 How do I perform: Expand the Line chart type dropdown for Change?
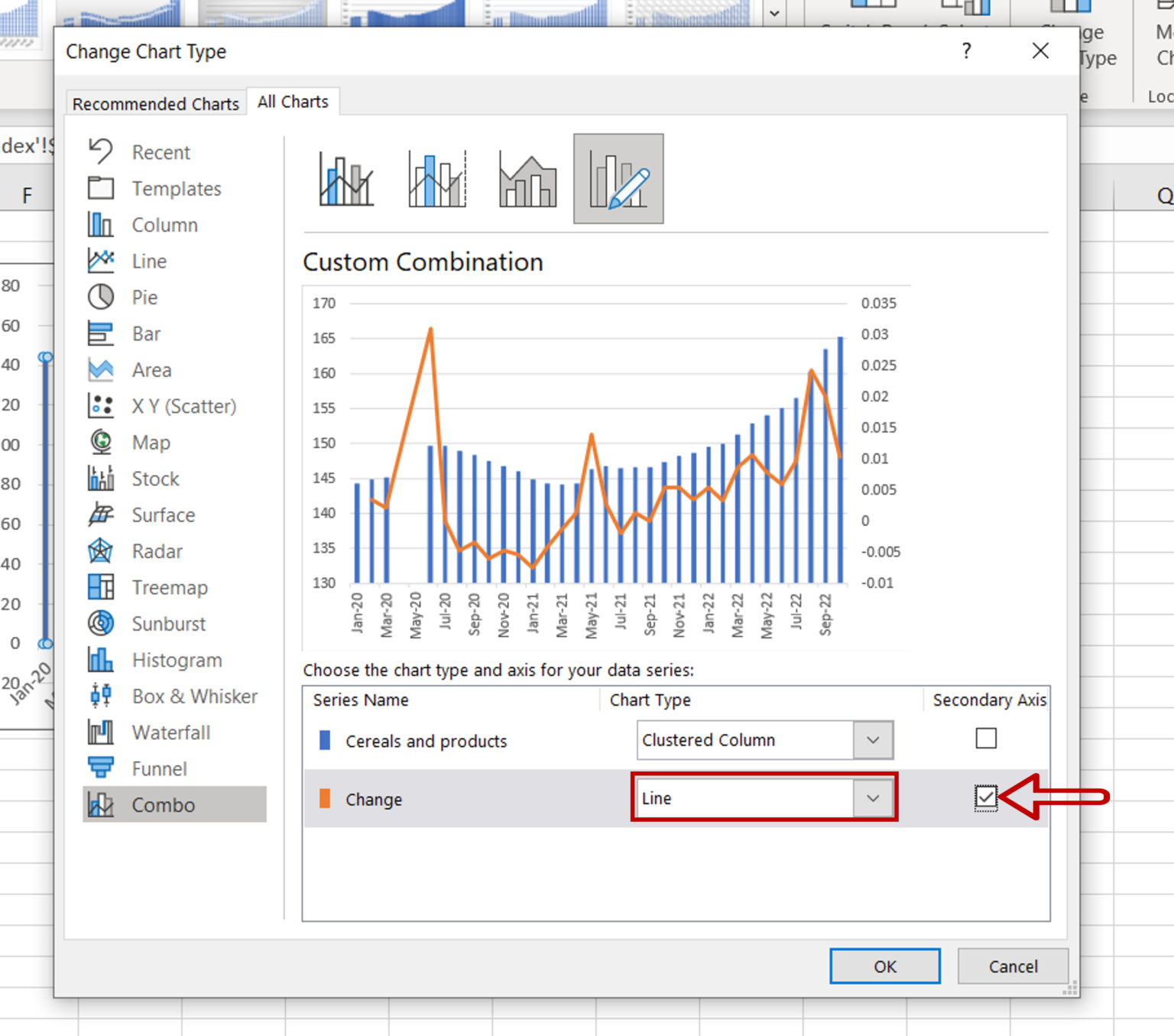[873, 798]
